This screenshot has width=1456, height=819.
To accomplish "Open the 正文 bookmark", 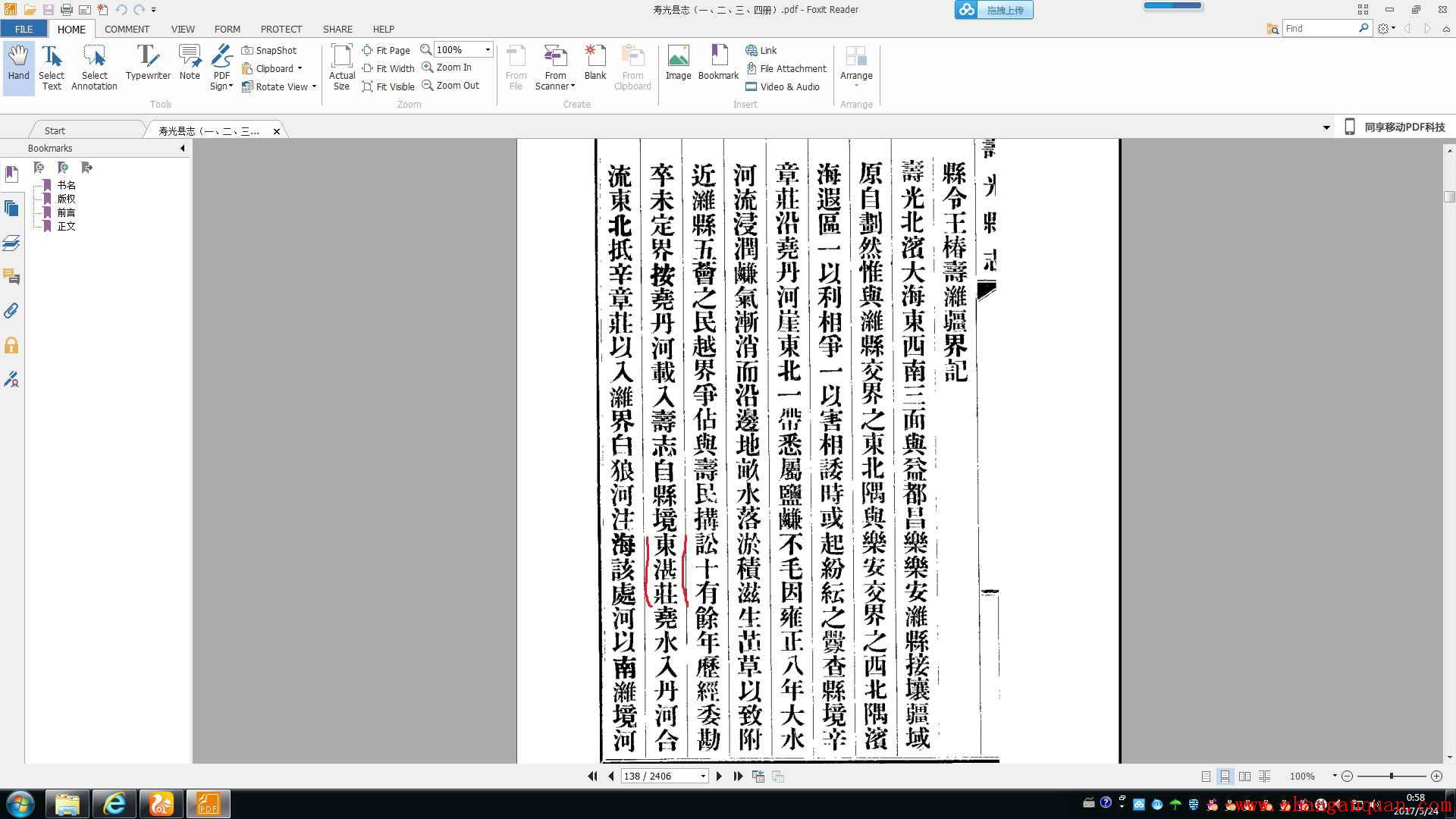I will point(67,226).
